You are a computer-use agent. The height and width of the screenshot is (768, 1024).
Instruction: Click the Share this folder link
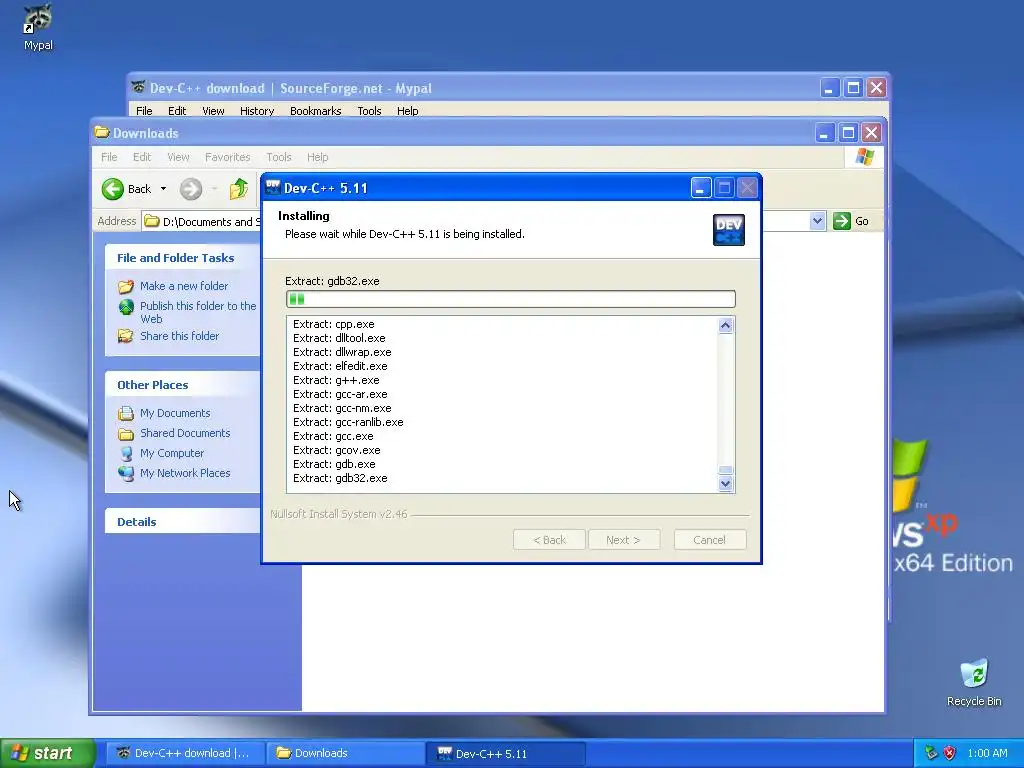tap(180, 336)
